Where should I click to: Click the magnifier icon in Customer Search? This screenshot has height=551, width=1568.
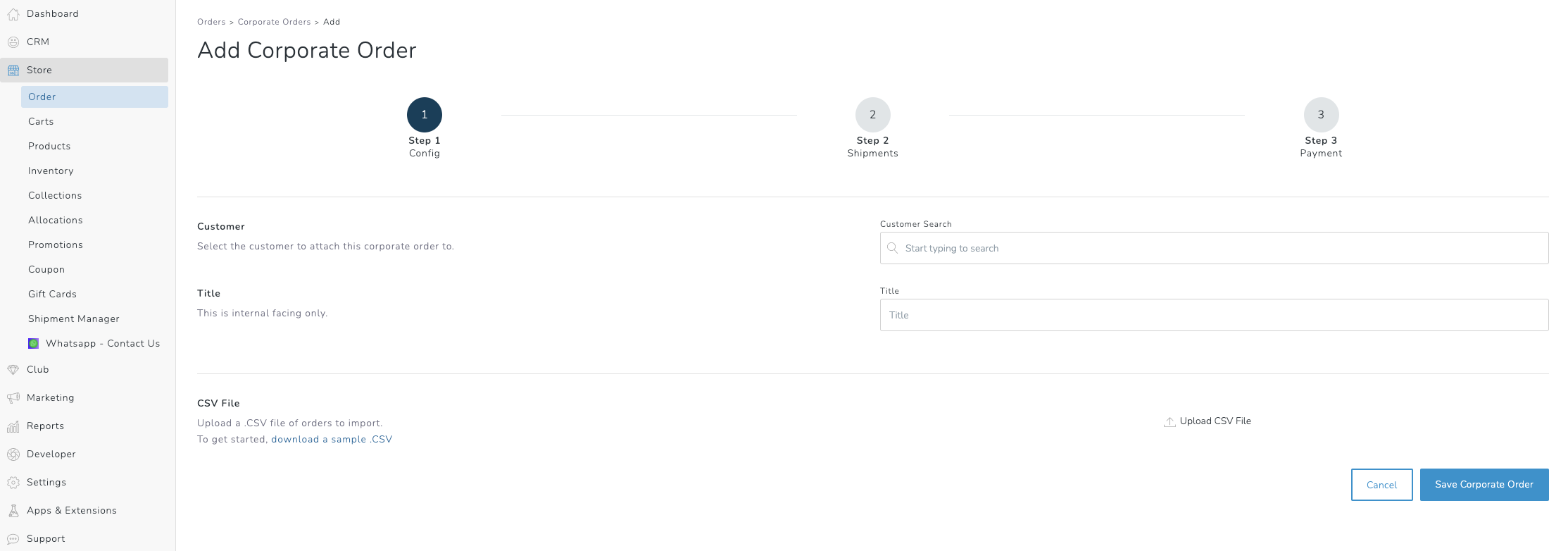point(893,248)
